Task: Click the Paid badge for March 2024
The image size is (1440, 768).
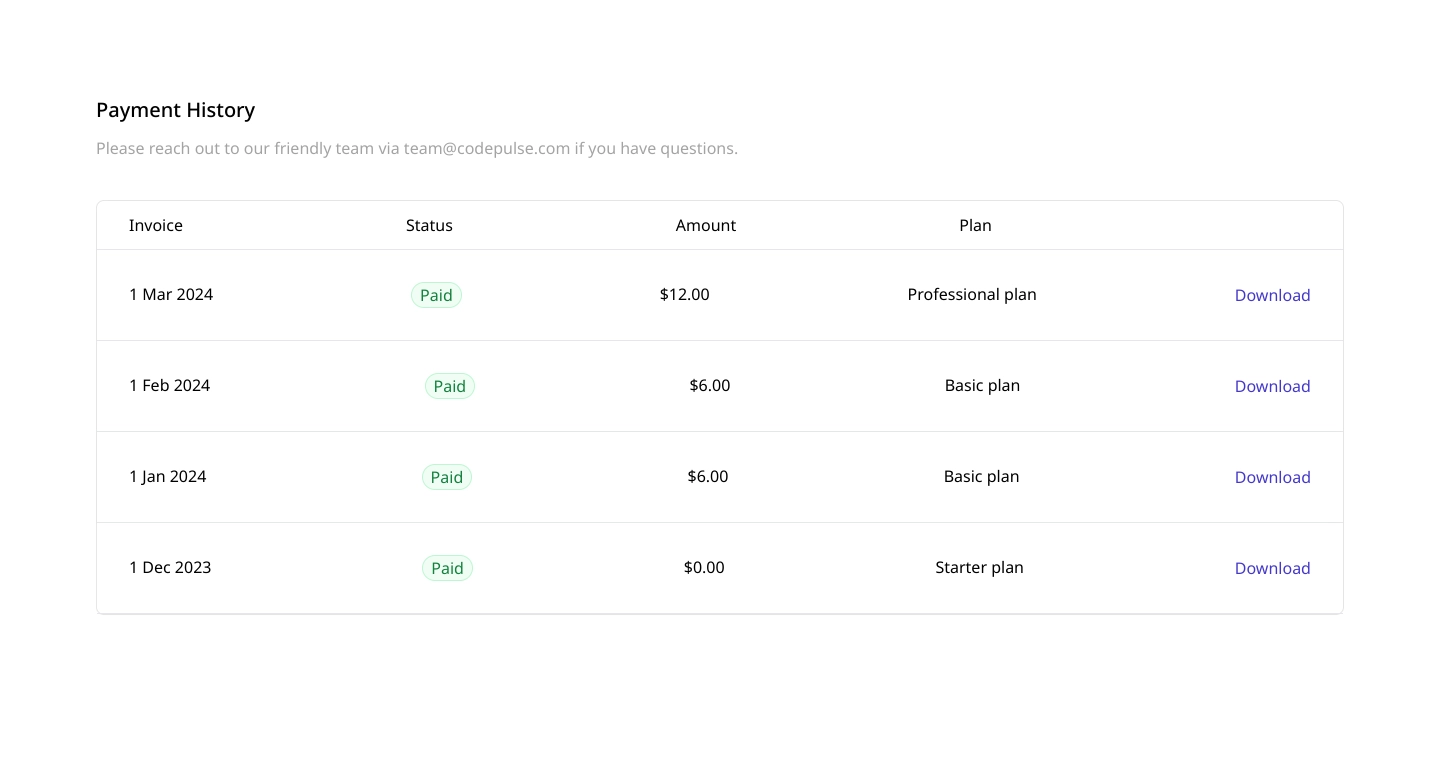Action: (436, 295)
